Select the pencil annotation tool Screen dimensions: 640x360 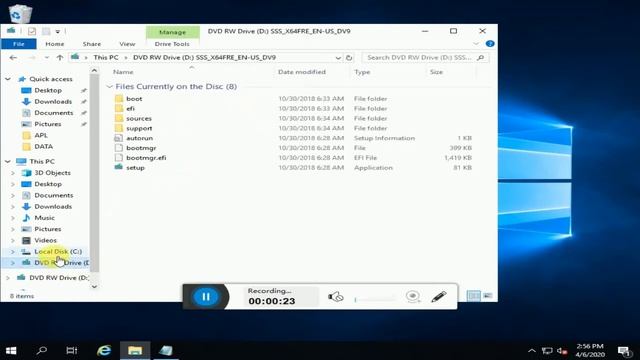(439, 297)
